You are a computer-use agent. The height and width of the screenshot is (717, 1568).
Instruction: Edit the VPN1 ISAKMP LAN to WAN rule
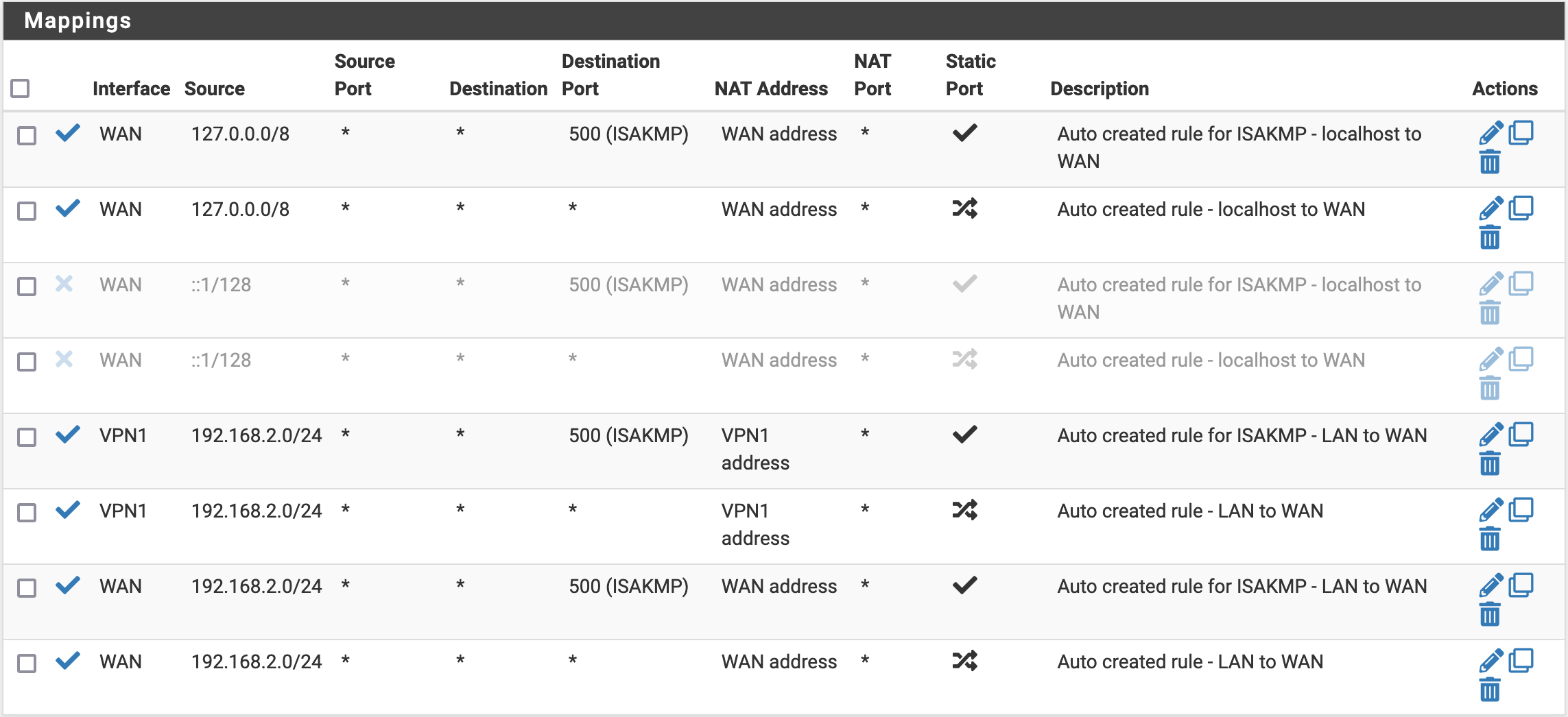1490,435
